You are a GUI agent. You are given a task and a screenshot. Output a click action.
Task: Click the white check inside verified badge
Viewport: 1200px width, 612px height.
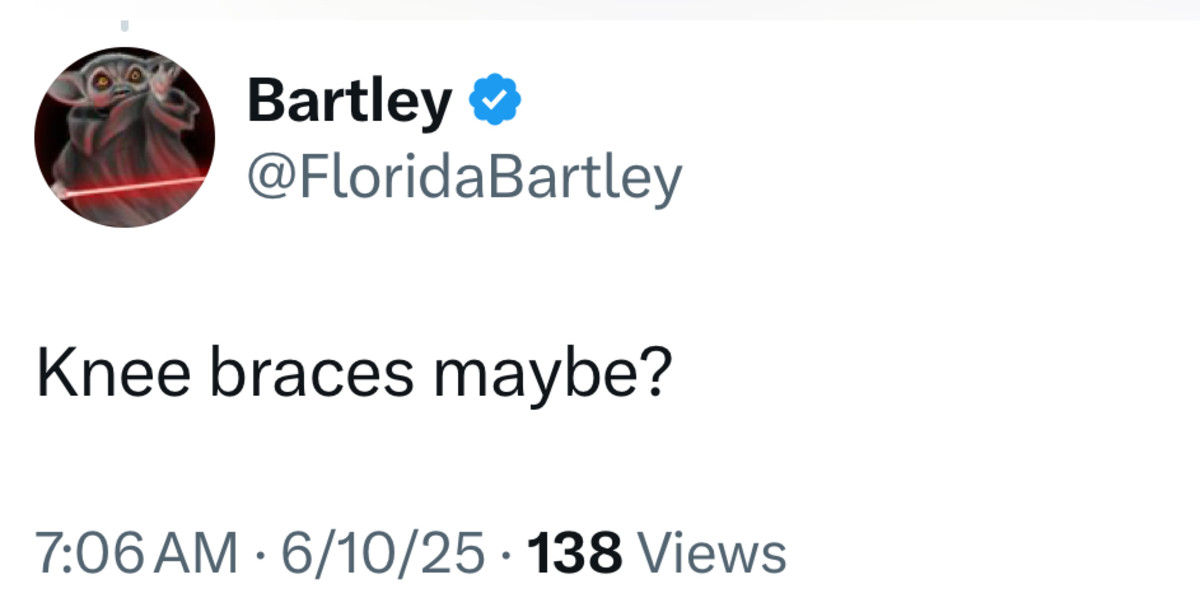[x=495, y=99]
